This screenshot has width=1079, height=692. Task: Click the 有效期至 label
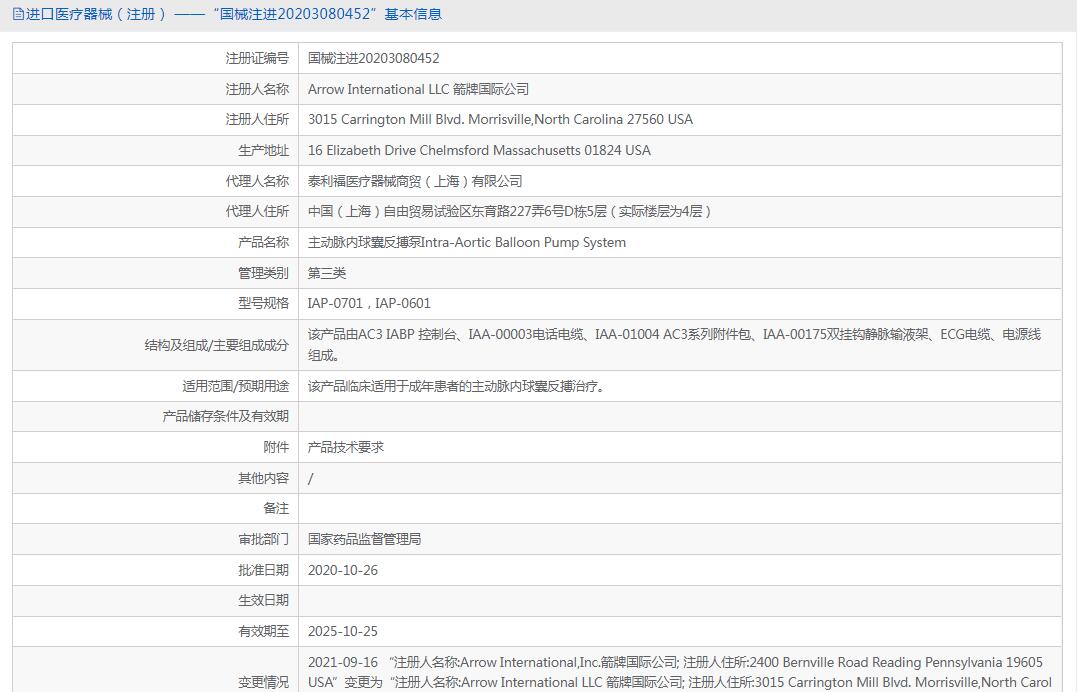pos(263,632)
